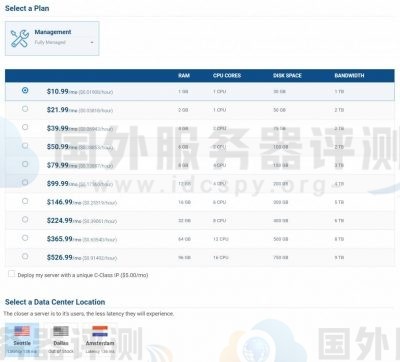Click the RAM column header
The height and width of the screenshot is (362, 400).
184,76
